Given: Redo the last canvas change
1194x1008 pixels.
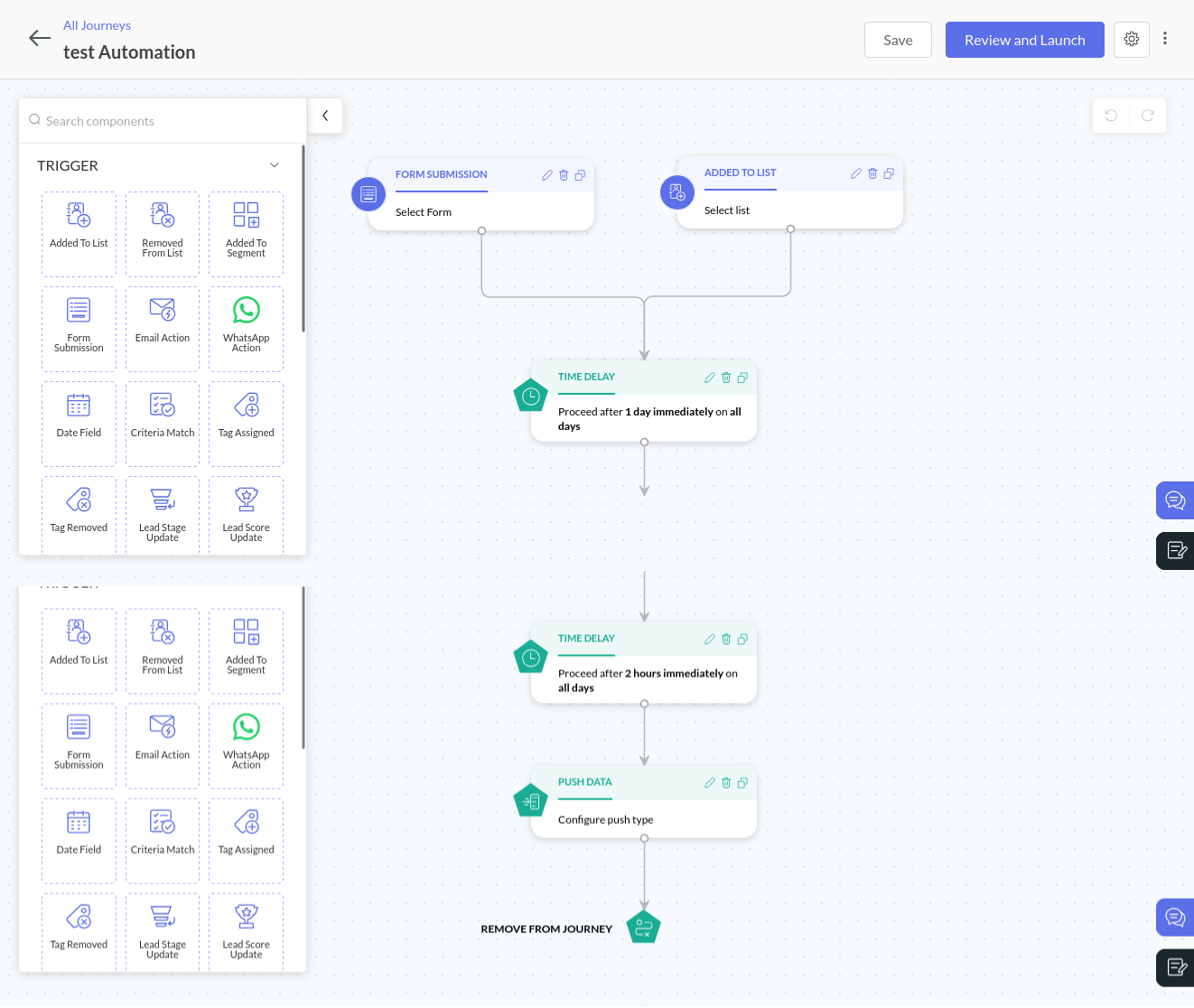Looking at the screenshot, I should pyautogui.click(x=1147, y=116).
